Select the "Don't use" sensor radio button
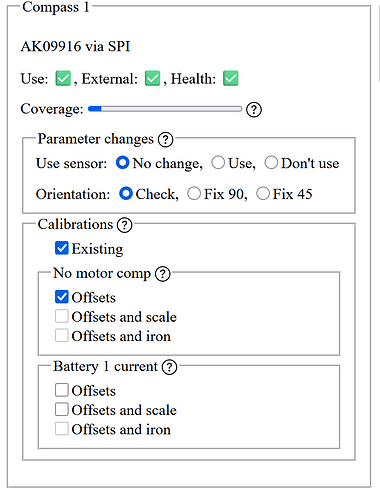Image resolution: width=380 pixels, height=500 pixels. 271,163
